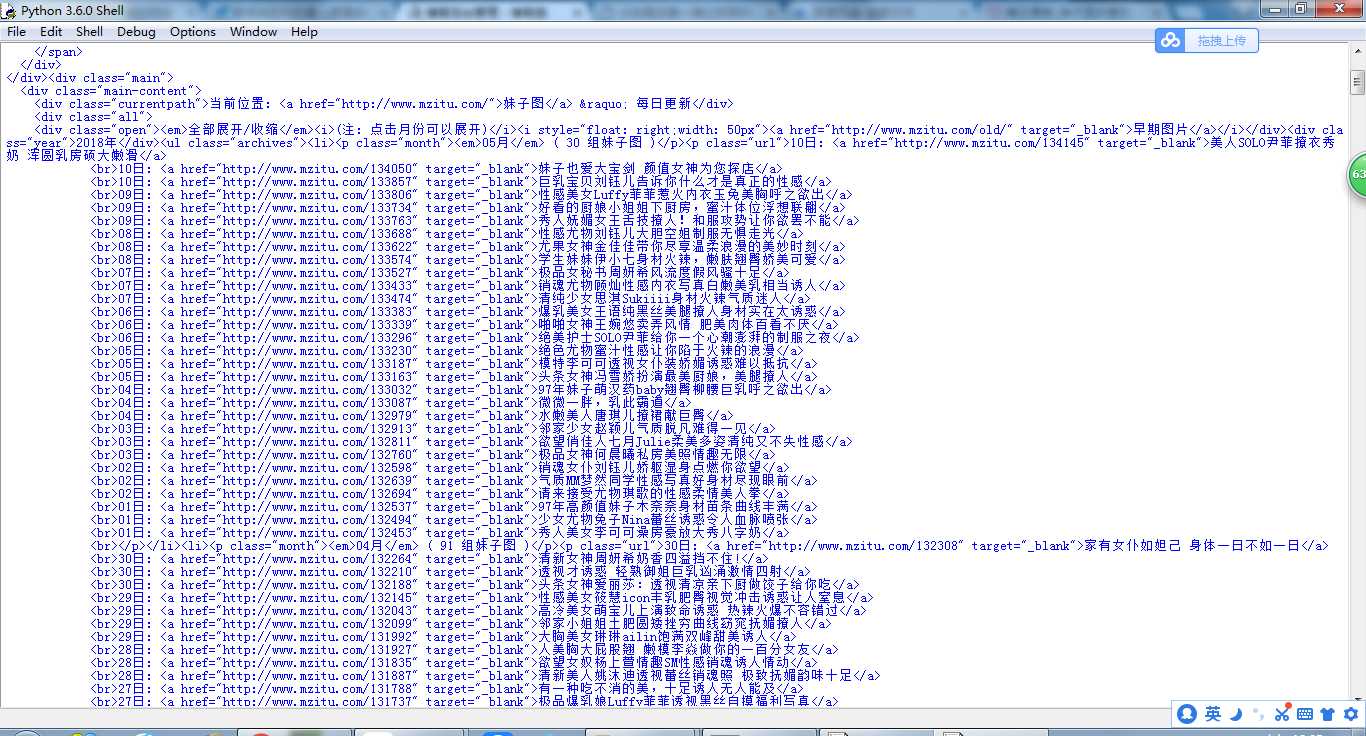Click URL text ending 131992
This screenshot has height=736, width=1366.
point(317,637)
